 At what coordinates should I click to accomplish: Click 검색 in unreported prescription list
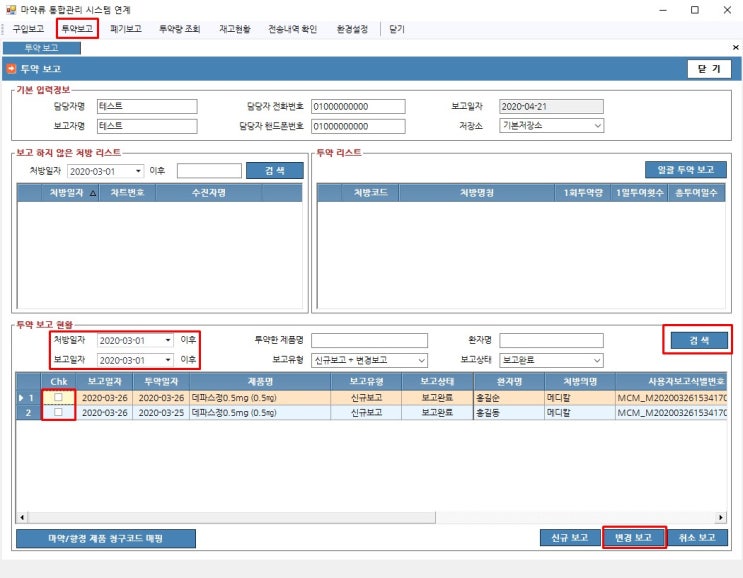[x=275, y=171]
